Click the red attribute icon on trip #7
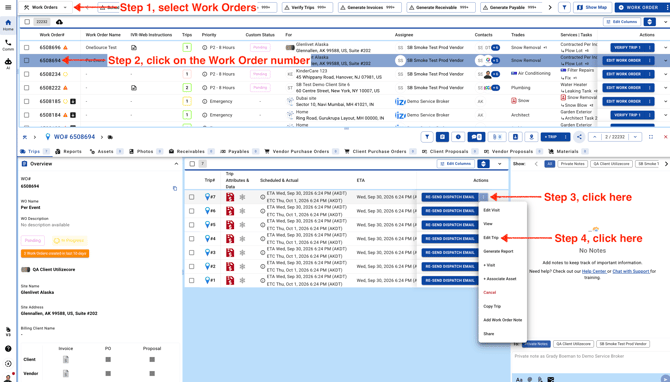Image resolution: width=670 pixels, height=382 pixels. pos(230,197)
